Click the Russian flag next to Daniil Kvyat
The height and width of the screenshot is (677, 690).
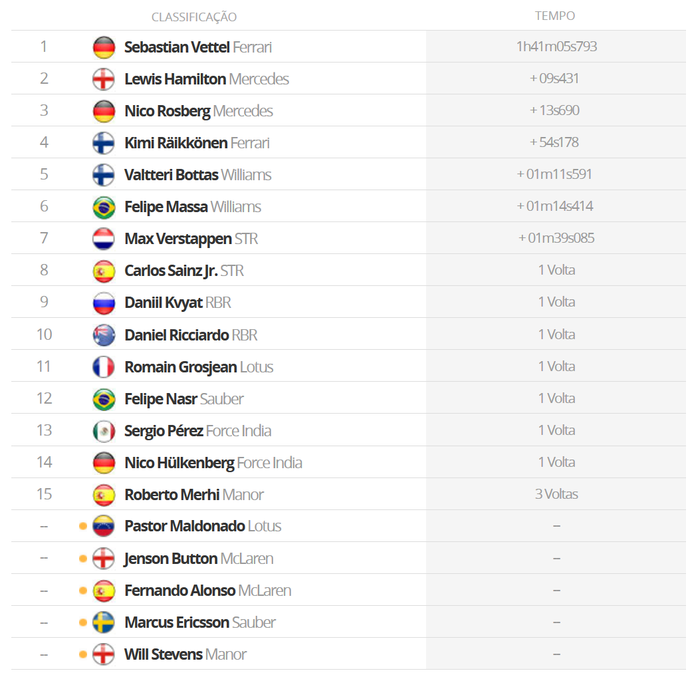pyautogui.click(x=104, y=303)
